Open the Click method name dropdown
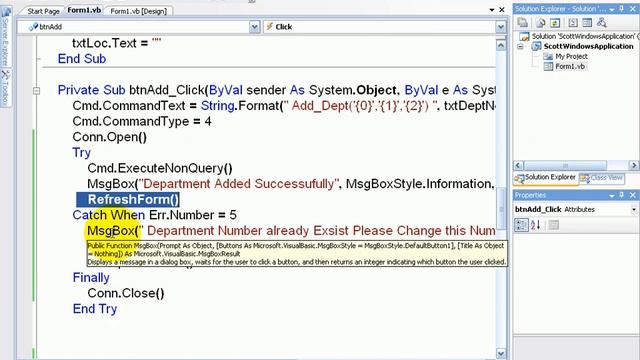 pyautogui.click(x=500, y=27)
